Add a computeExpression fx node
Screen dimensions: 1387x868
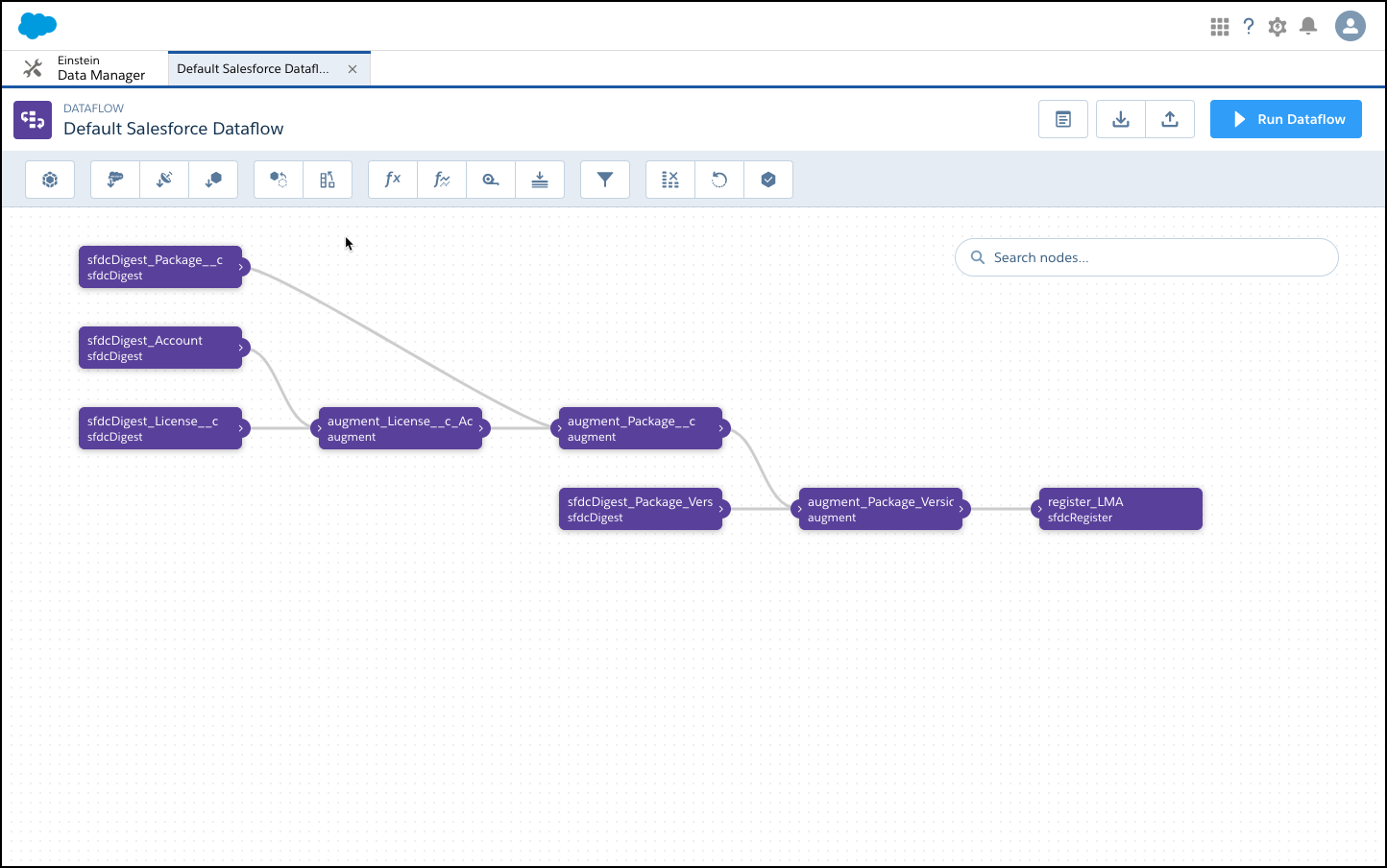pyautogui.click(x=393, y=180)
